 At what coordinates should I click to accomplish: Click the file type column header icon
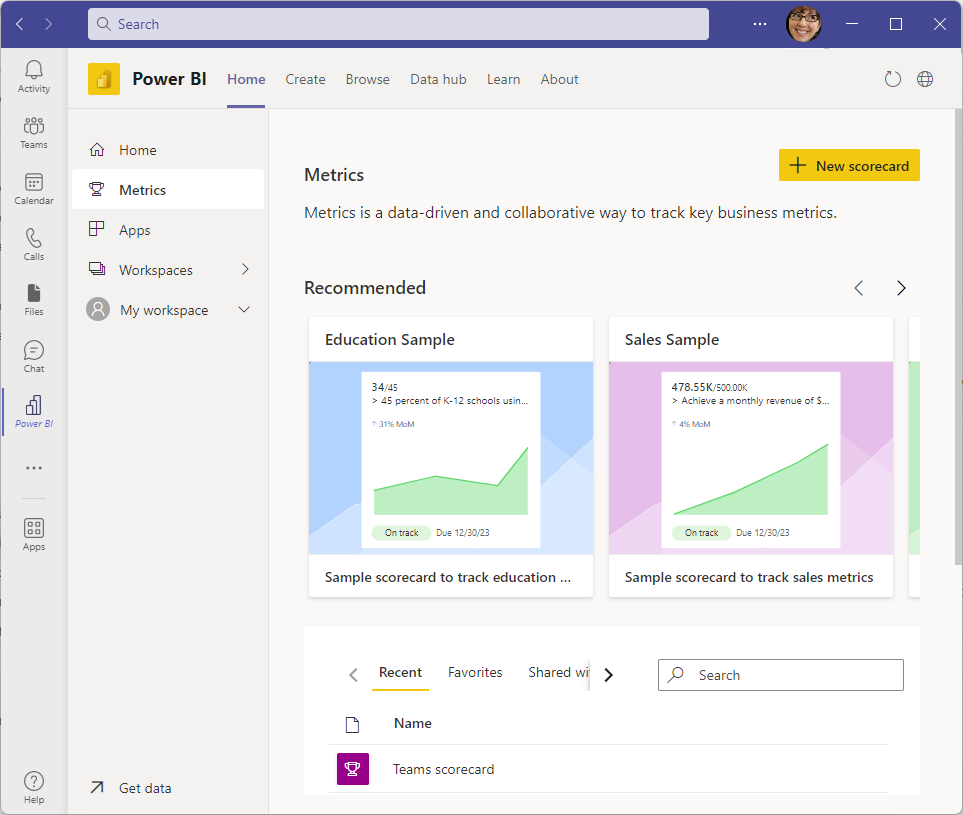click(352, 725)
